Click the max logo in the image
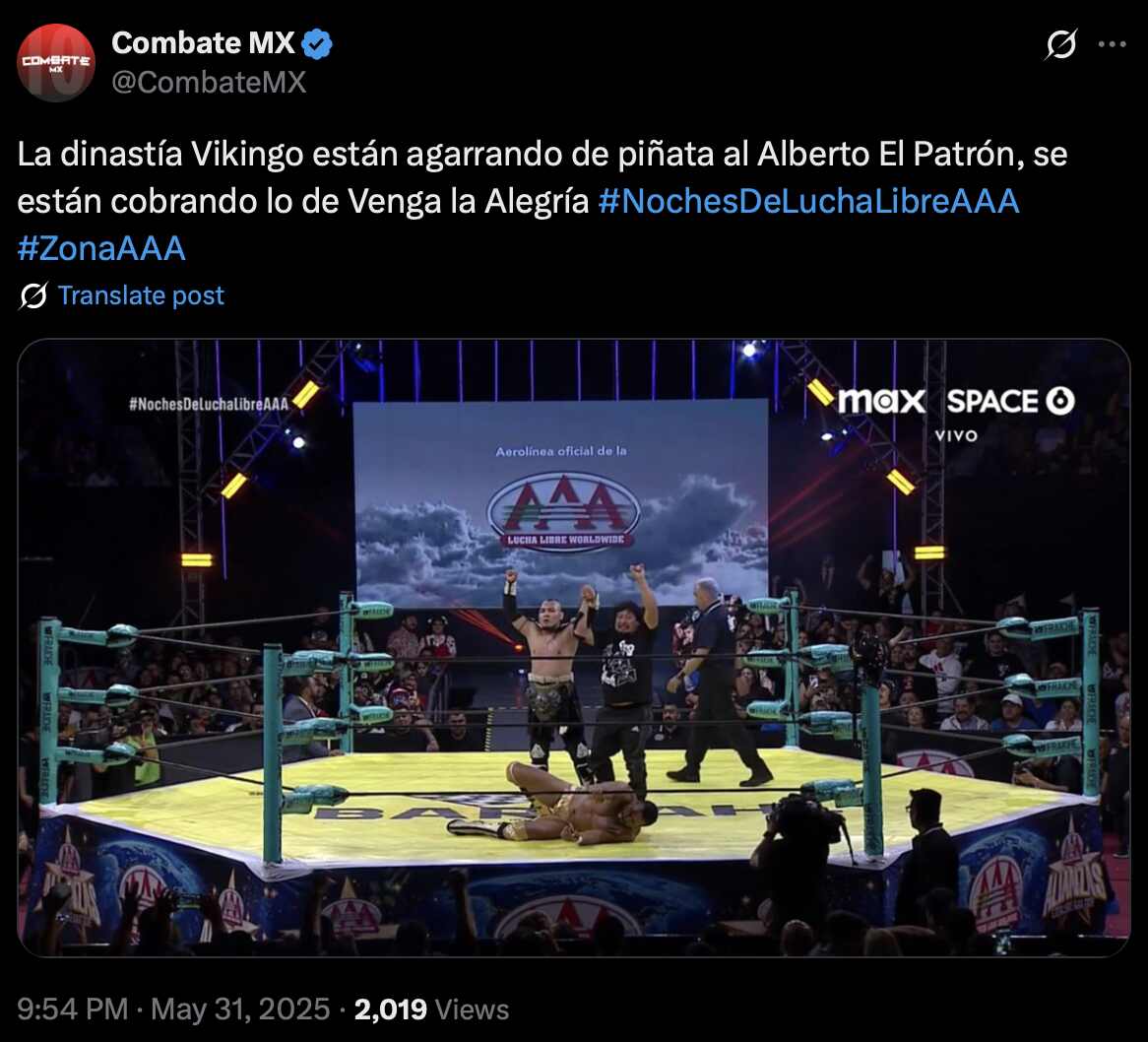The image size is (1148, 1042). 881,401
